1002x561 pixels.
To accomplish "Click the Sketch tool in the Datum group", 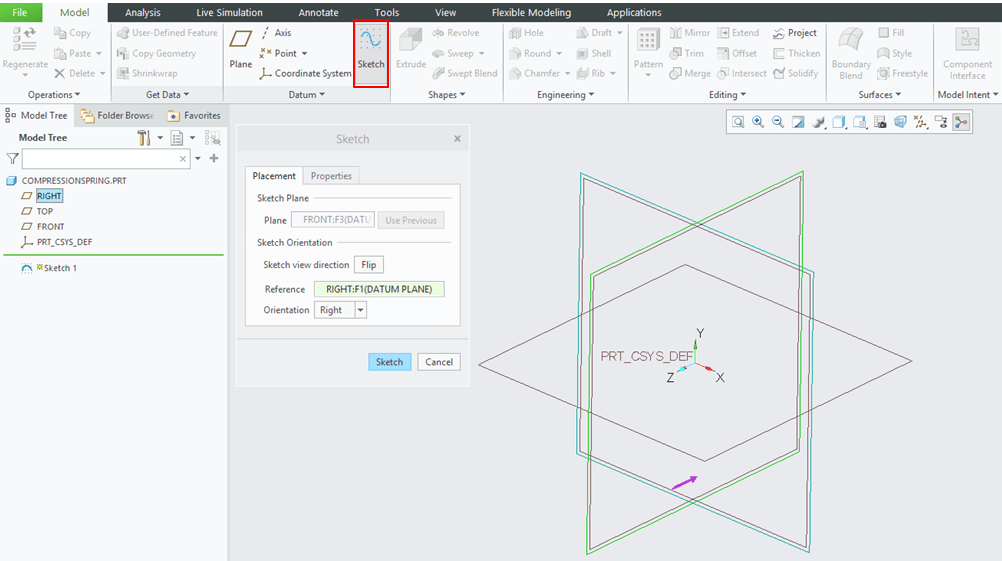I will pyautogui.click(x=371, y=49).
